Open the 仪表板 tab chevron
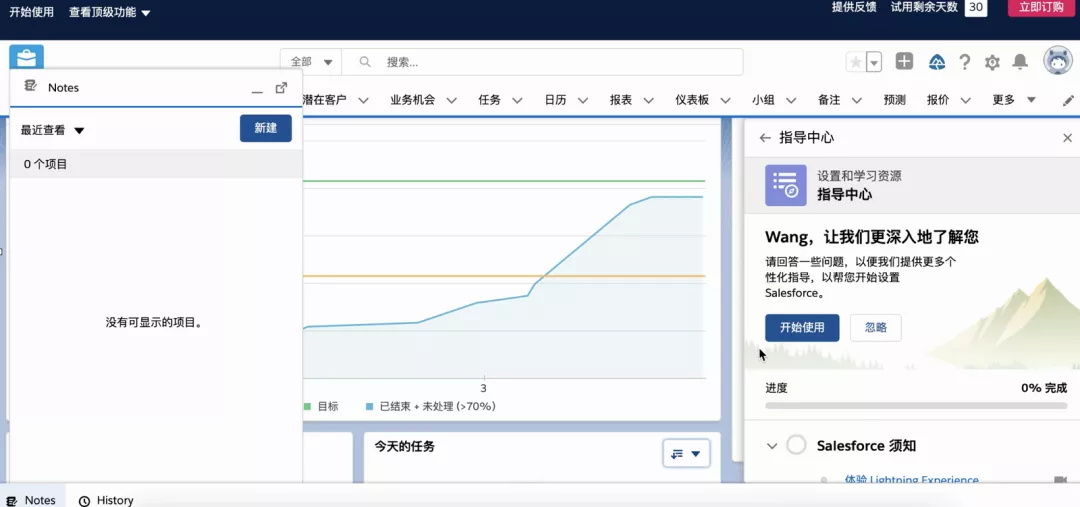 726,101
